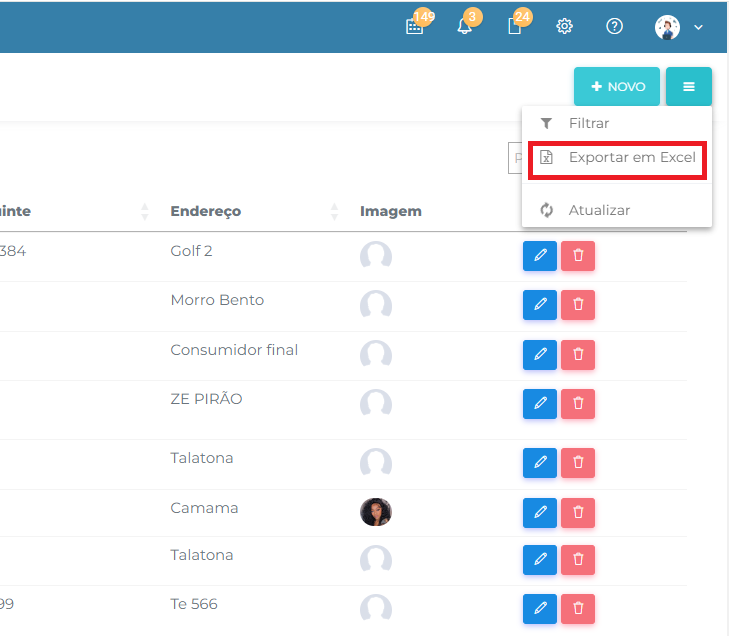Viewport: 729px width, 636px height.
Task: Click the trash button for Te 566 row
Action: tap(578, 608)
